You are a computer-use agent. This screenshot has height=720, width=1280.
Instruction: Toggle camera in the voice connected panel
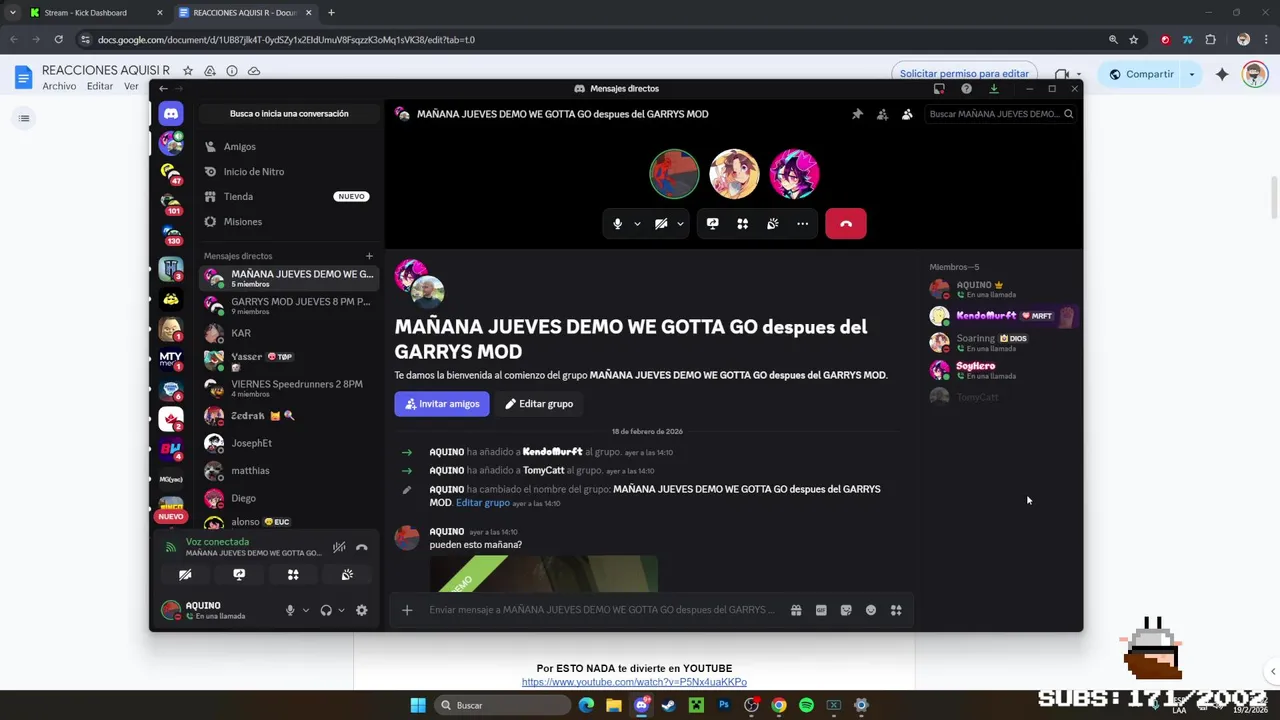click(x=185, y=575)
